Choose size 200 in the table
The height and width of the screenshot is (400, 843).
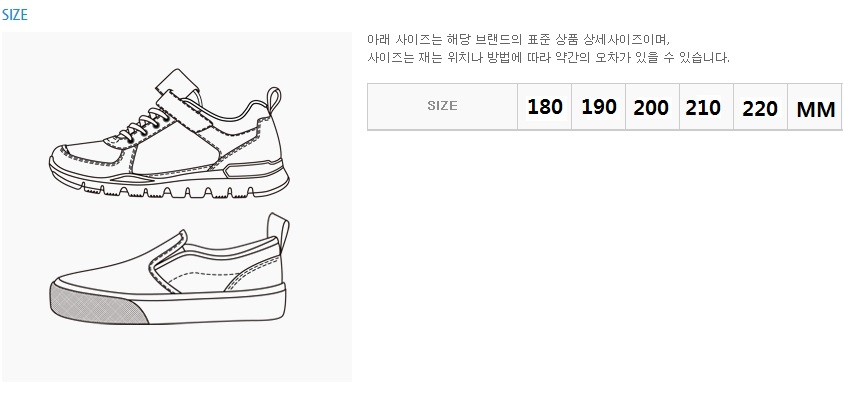[651, 108]
